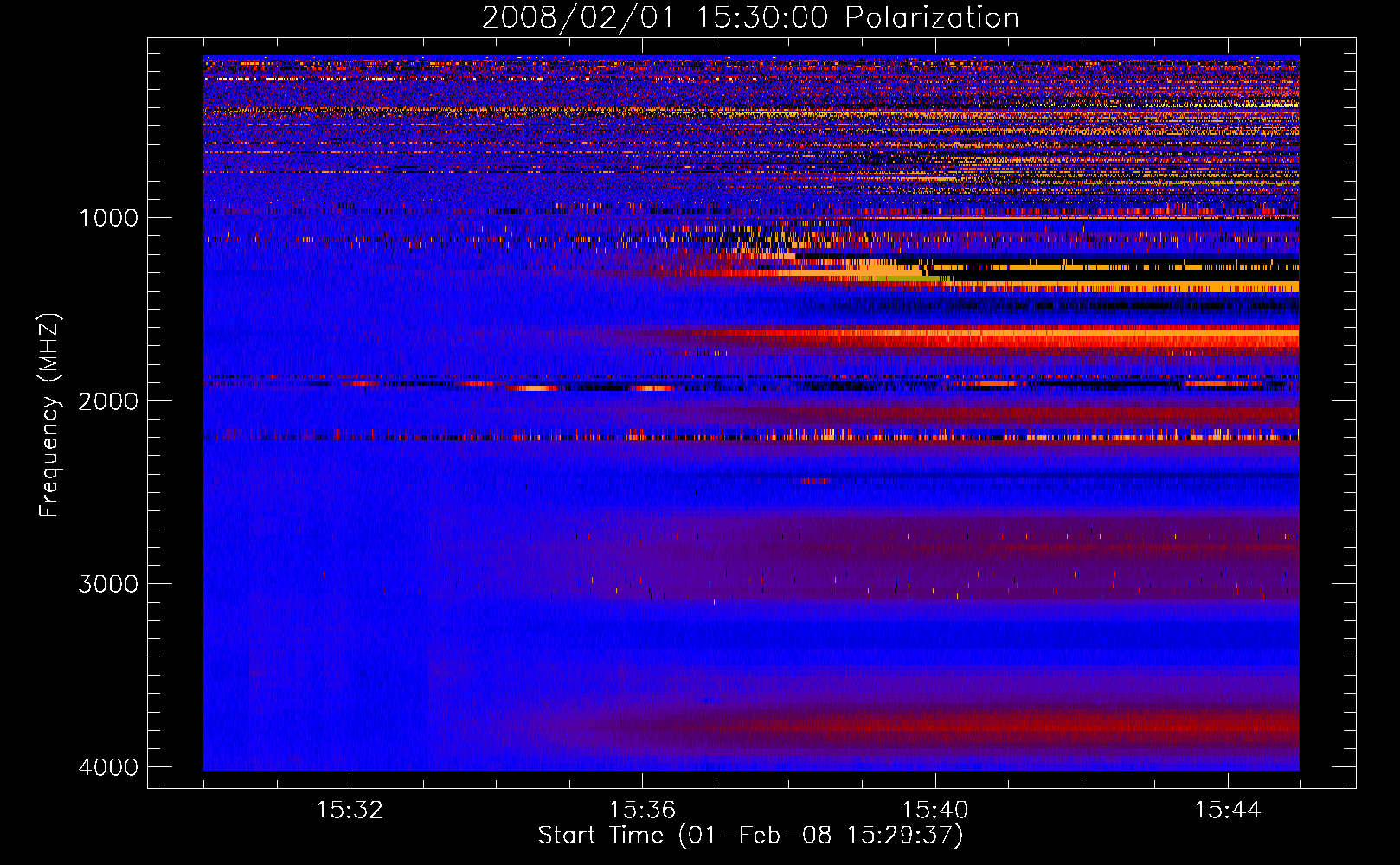Click the time tick label "15:40"
Viewport: 1400px width, 865px height.
pyautogui.click(x=934, y=810)
